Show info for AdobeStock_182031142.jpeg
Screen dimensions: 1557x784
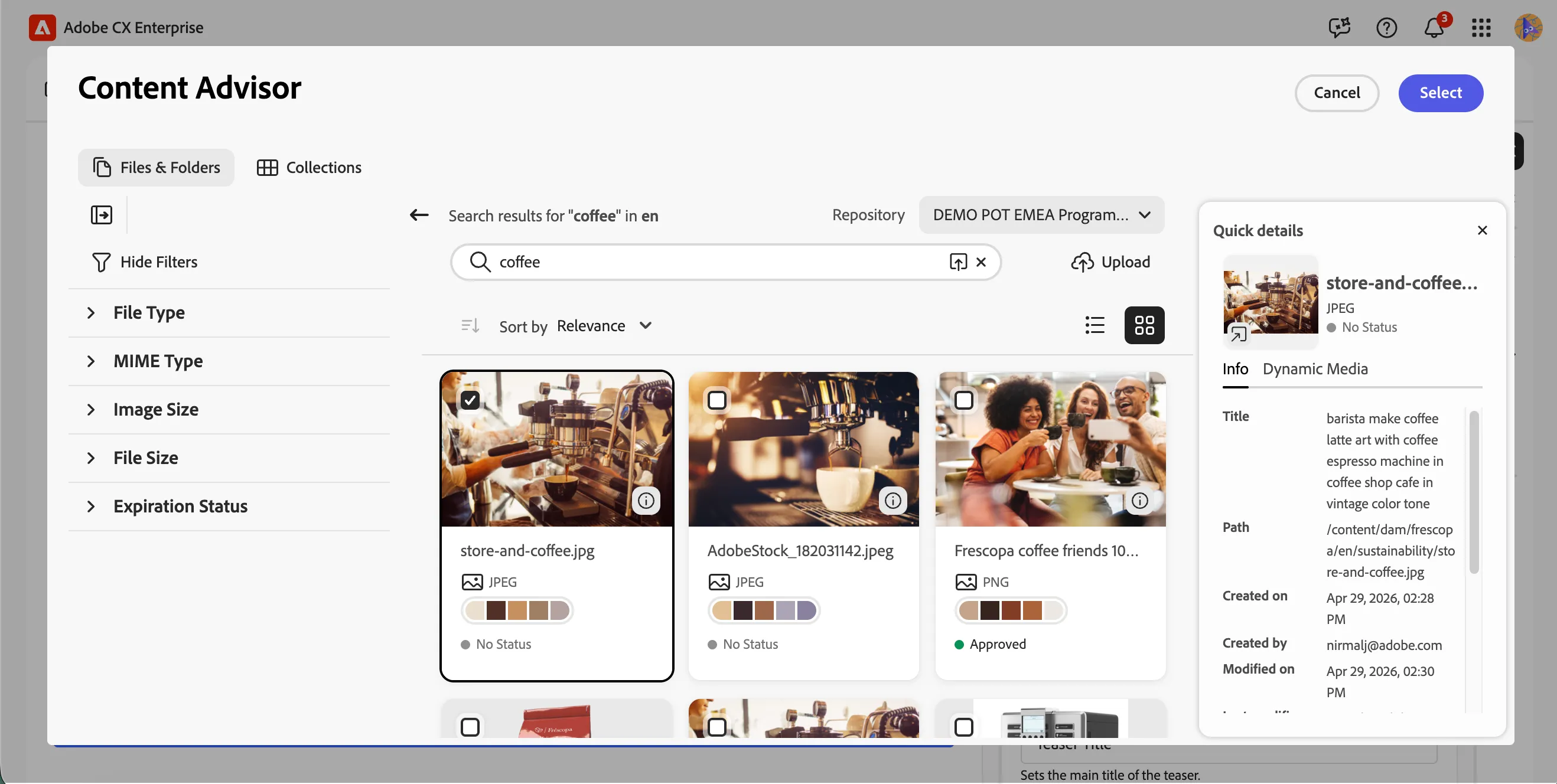(892, 500)
